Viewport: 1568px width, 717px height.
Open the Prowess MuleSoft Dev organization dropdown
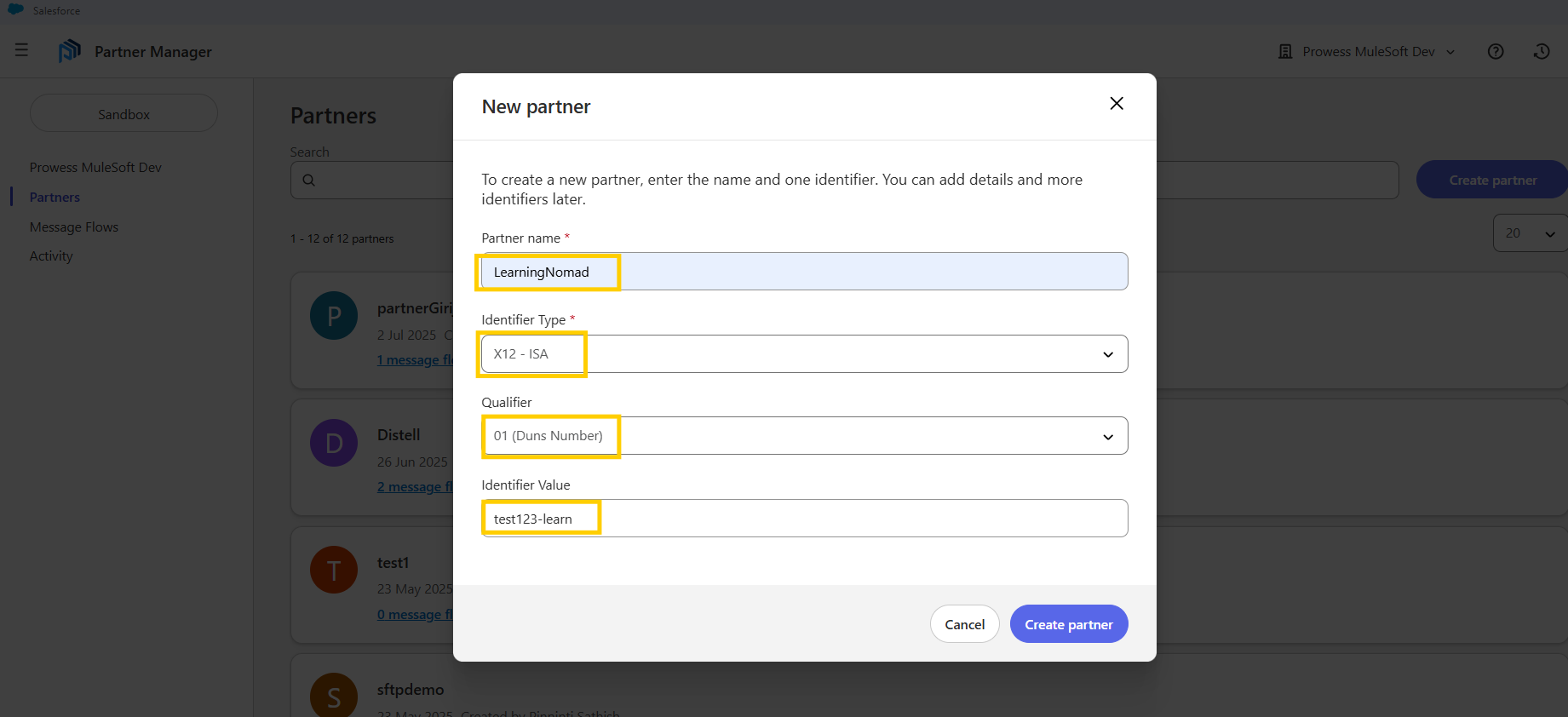point(1369,52)
